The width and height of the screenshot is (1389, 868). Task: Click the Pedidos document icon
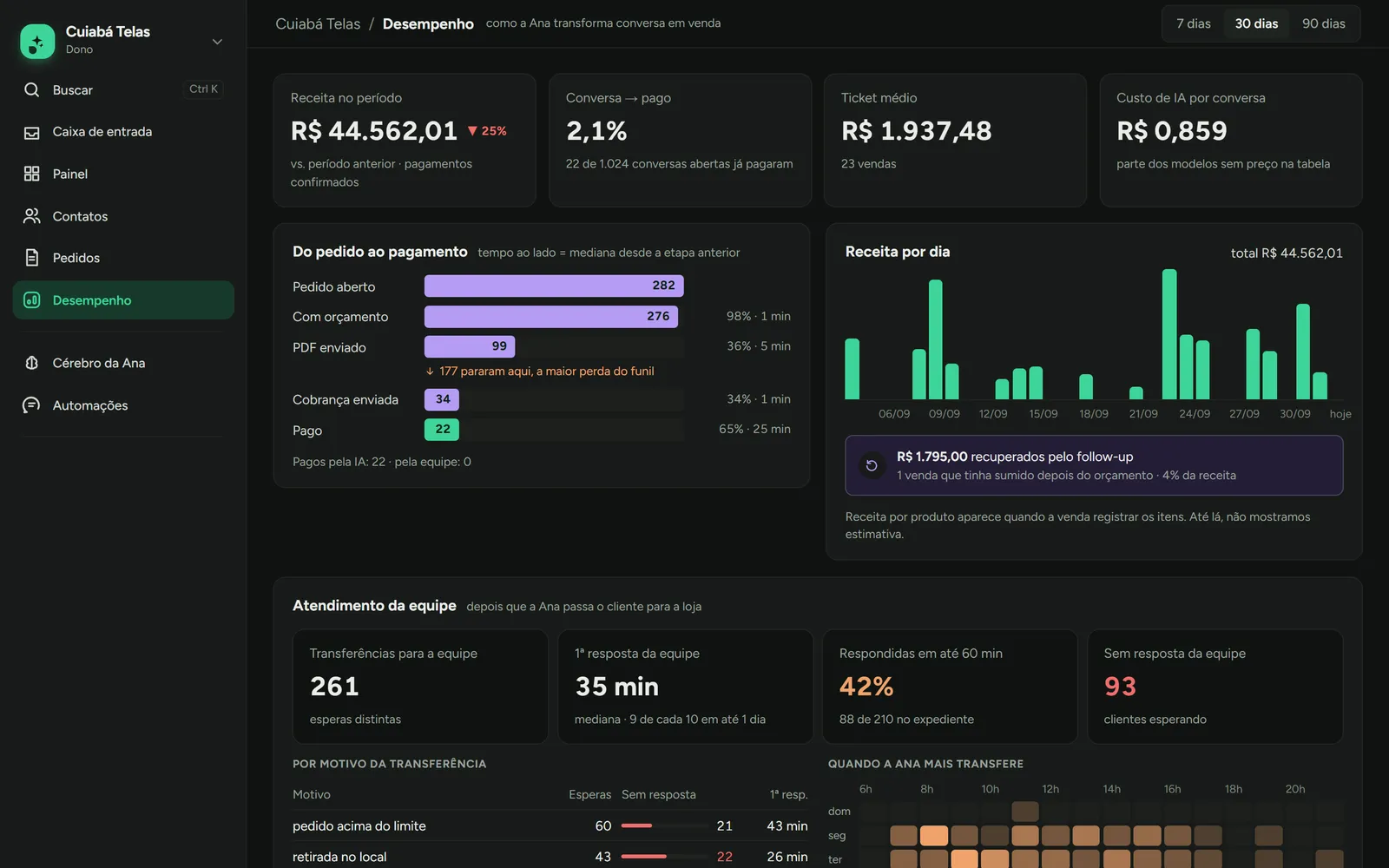[32, 258]
